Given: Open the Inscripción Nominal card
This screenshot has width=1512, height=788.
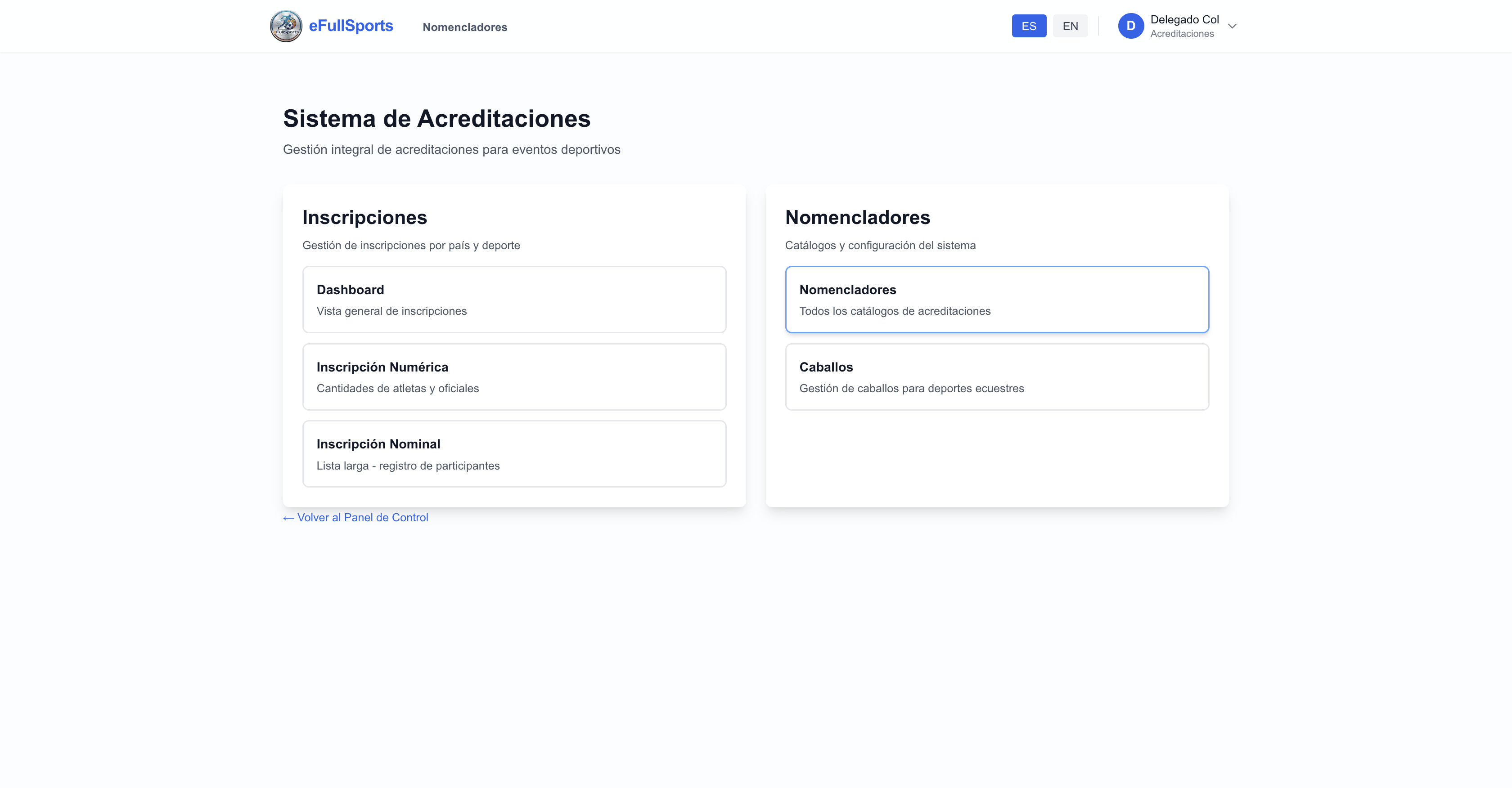Looking at the screenshot, I should 513,453.
